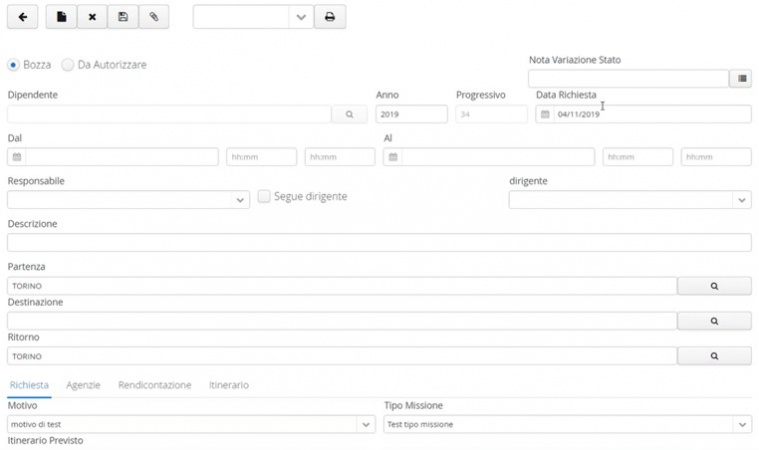Click the new document toolbar icon
759x450 pixels.
(61, 17)
